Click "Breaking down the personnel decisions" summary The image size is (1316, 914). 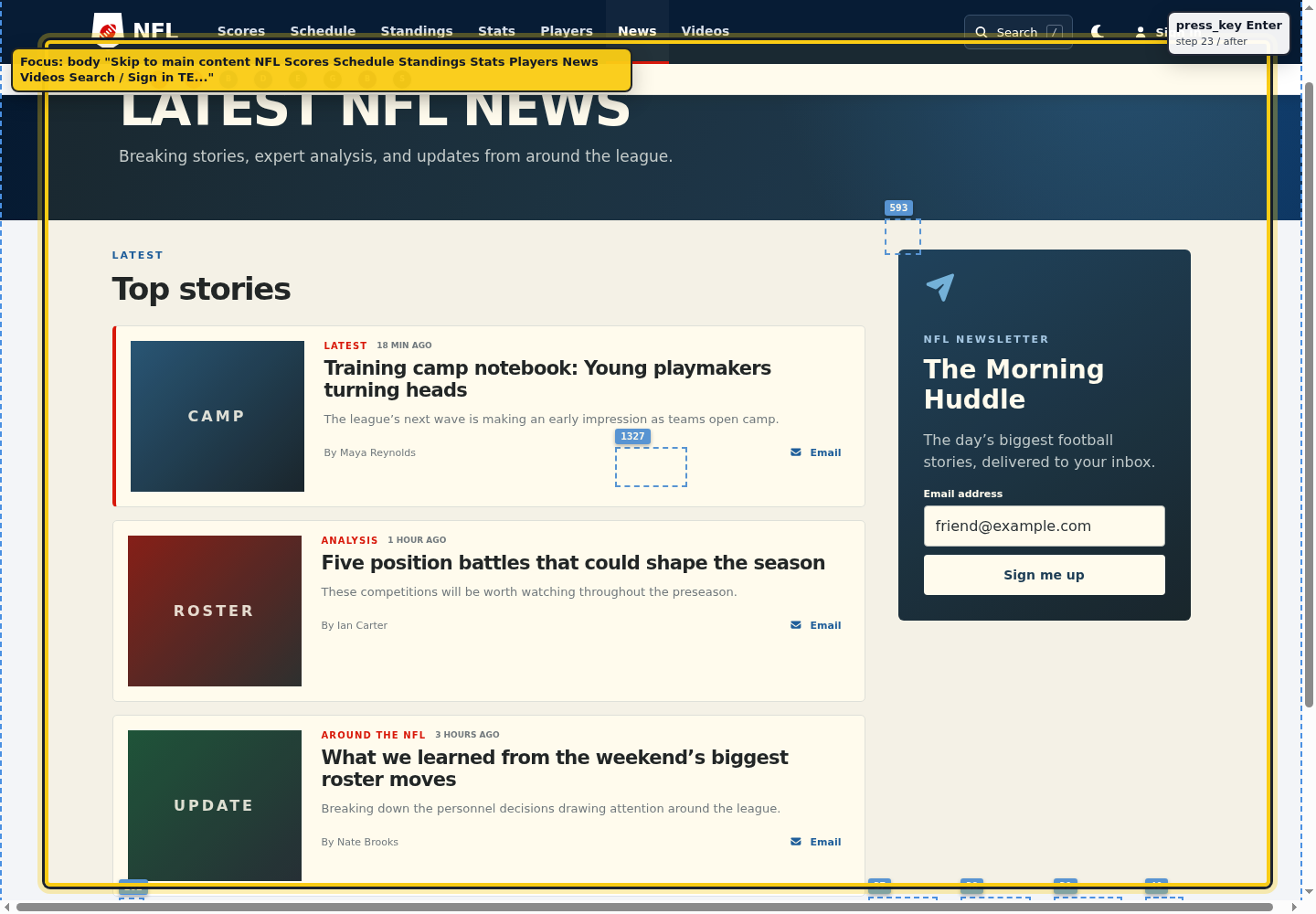[550, 809]
